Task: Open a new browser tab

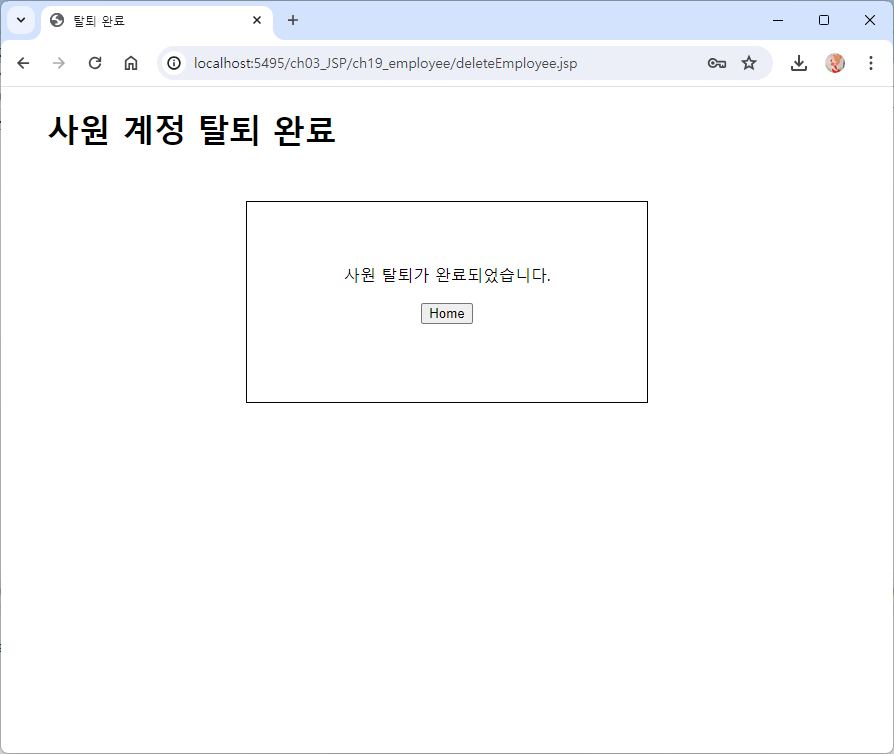Action: (x=292, y=21)
